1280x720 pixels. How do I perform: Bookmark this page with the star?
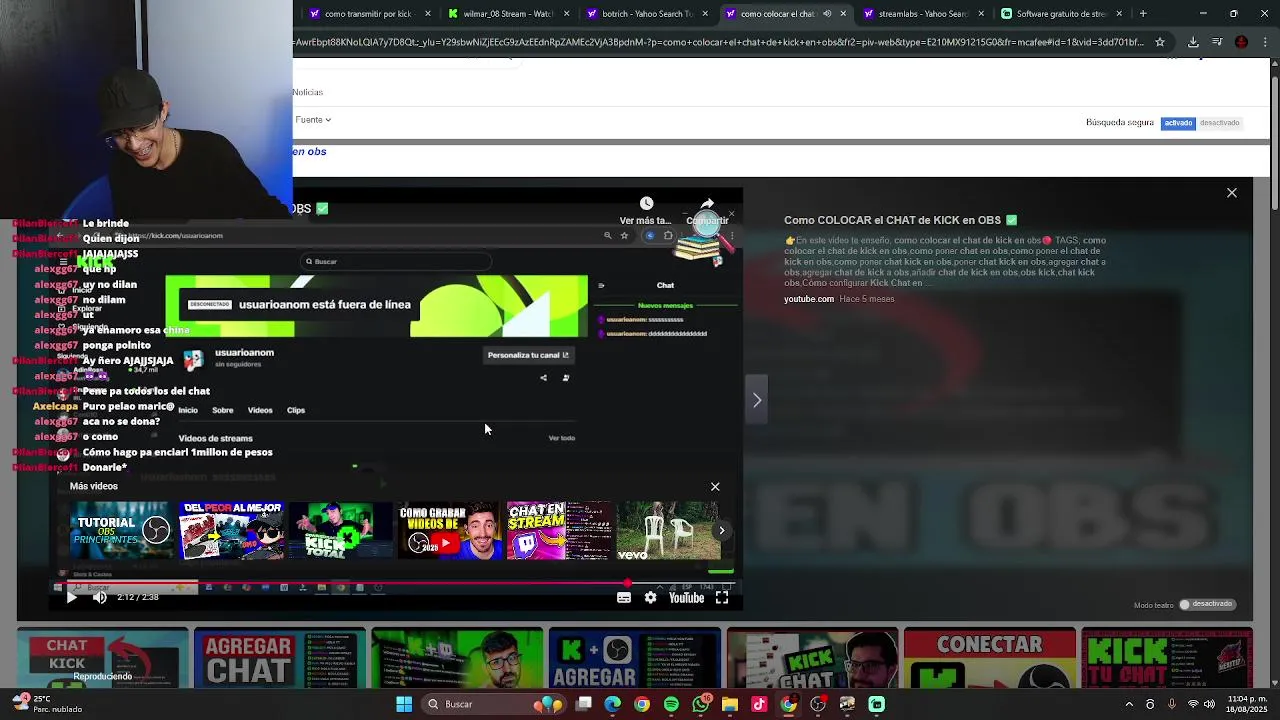click(x=1160, y=42)
